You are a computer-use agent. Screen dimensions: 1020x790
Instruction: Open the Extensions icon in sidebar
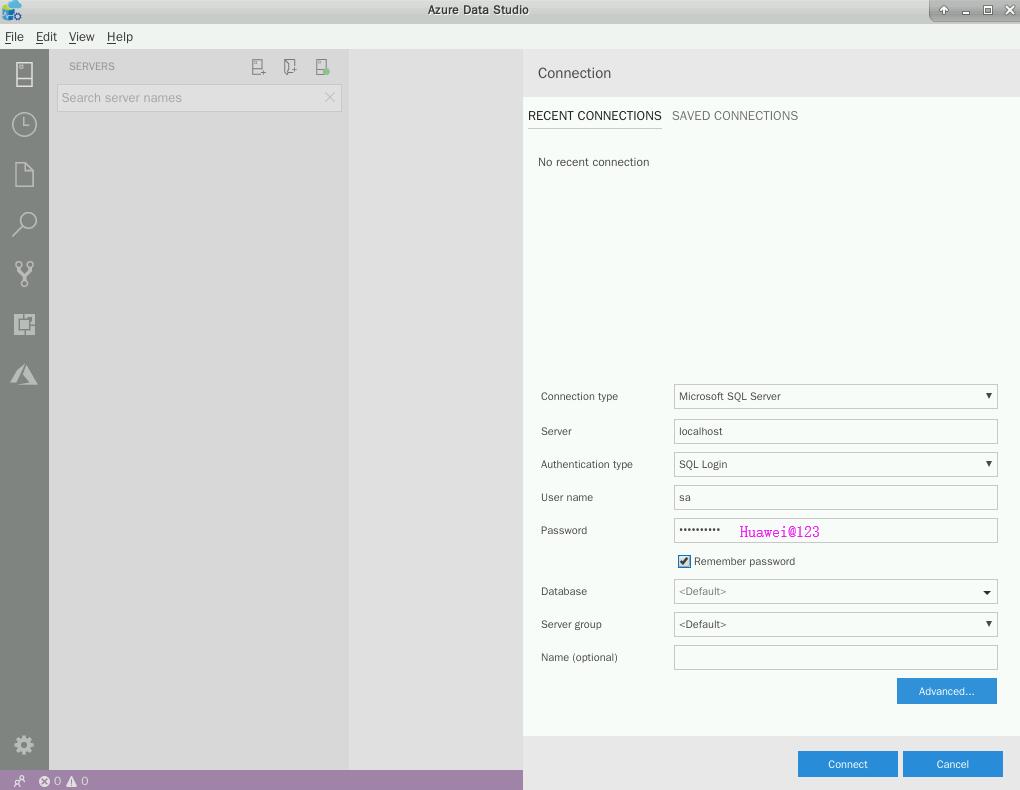[24, 324]
